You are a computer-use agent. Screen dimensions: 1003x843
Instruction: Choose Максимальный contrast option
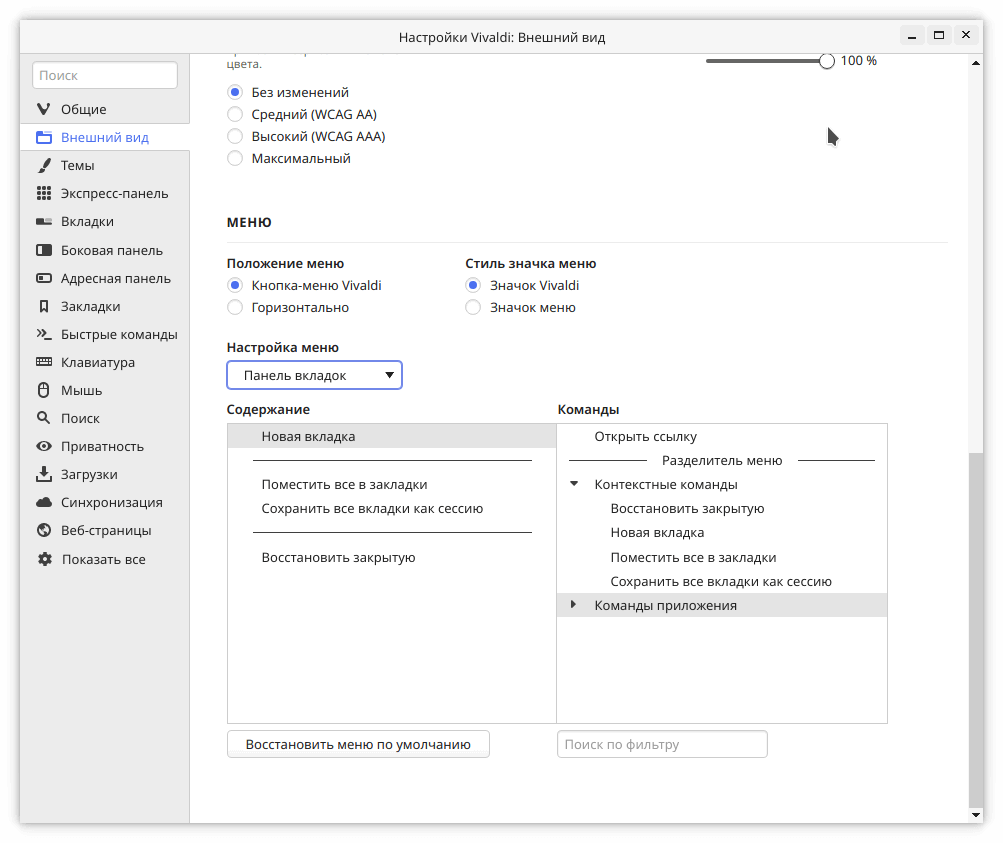click(235, 158)
